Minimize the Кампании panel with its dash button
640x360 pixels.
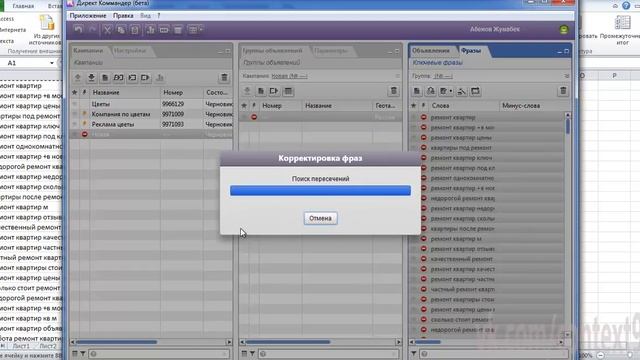tap(220, 52)
